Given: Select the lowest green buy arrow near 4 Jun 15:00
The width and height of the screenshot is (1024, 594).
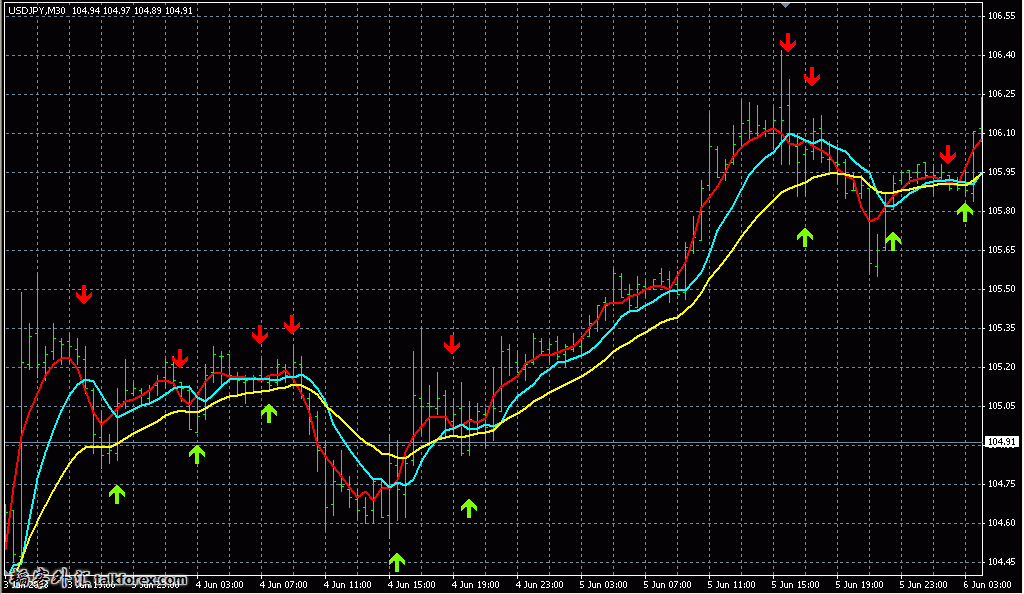Looking at the screenshot, I should (396, 561).
